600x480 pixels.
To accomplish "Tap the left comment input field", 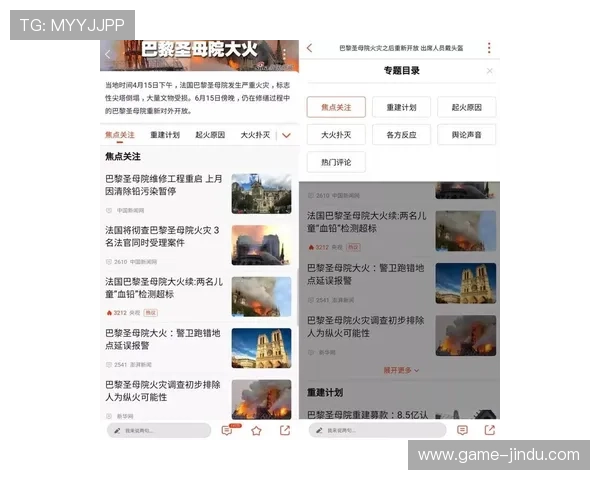I will click(159, 431).
